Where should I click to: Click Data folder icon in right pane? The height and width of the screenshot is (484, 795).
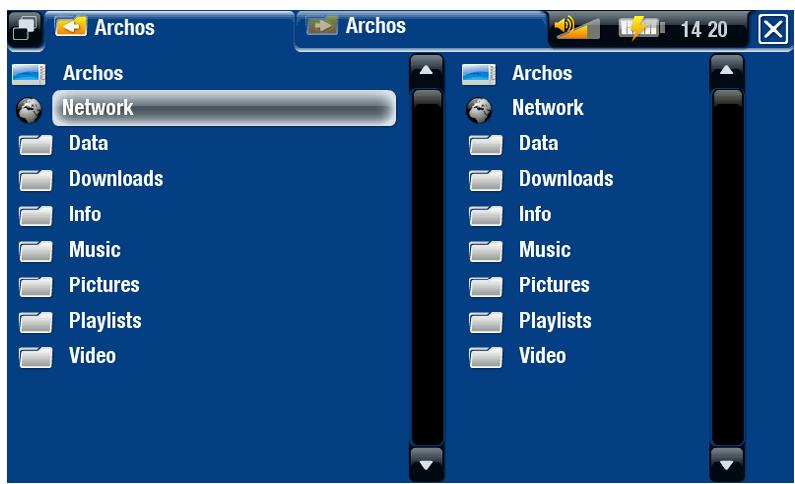(x=486, y=145)
